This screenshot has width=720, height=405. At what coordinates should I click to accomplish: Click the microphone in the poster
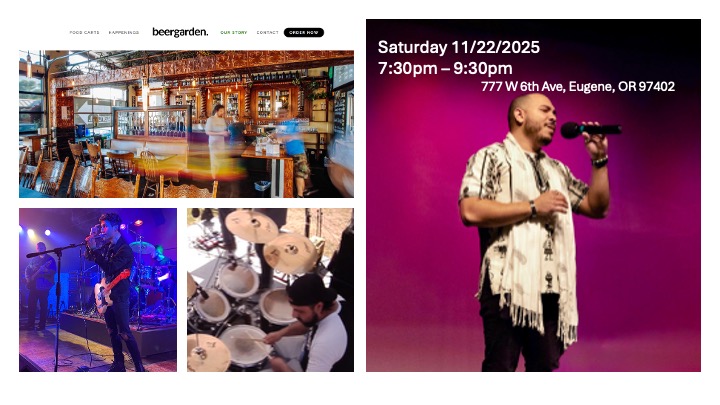click(591, 130)
